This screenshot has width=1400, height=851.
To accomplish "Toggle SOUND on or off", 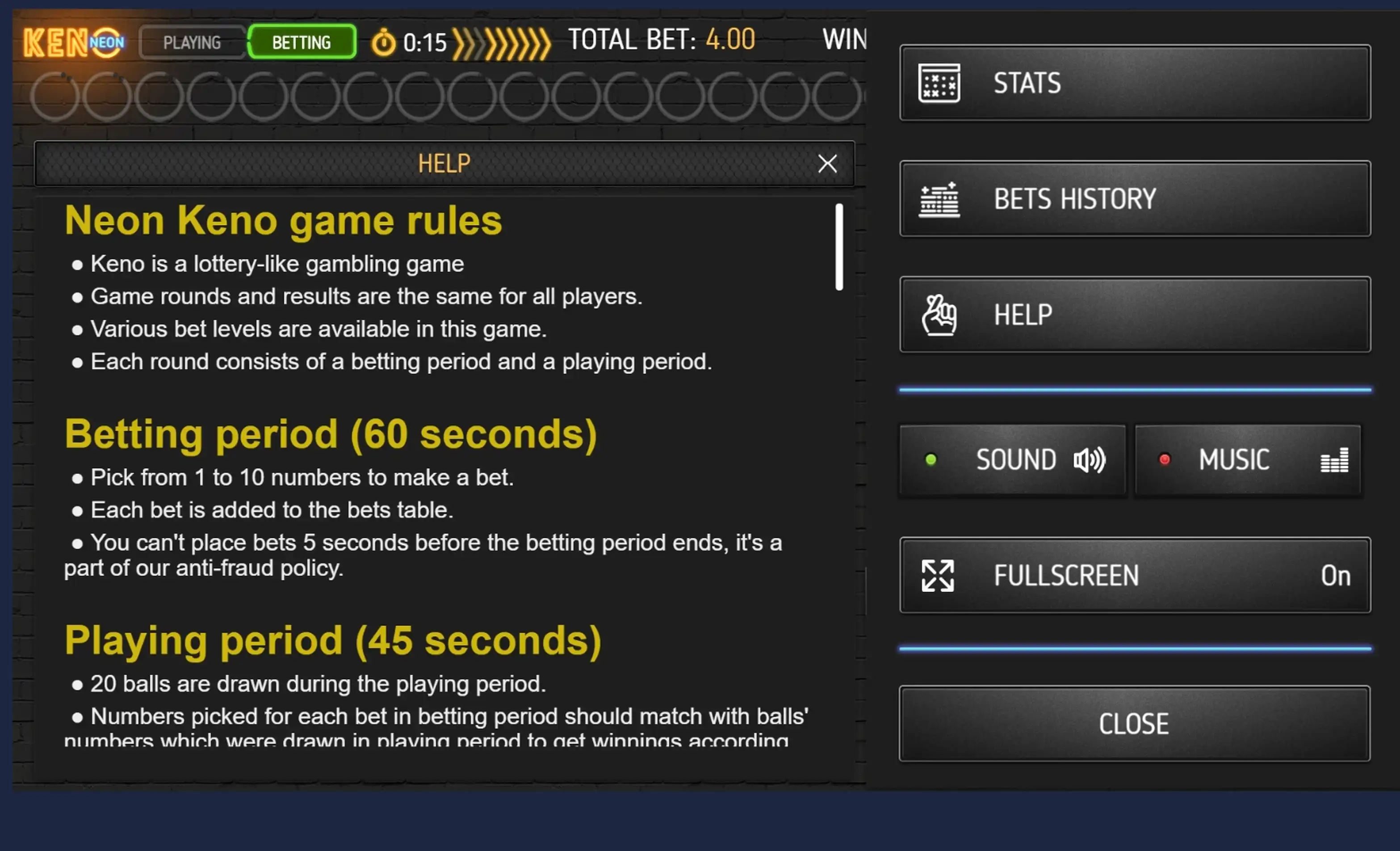I will (x=1011, y=459).
